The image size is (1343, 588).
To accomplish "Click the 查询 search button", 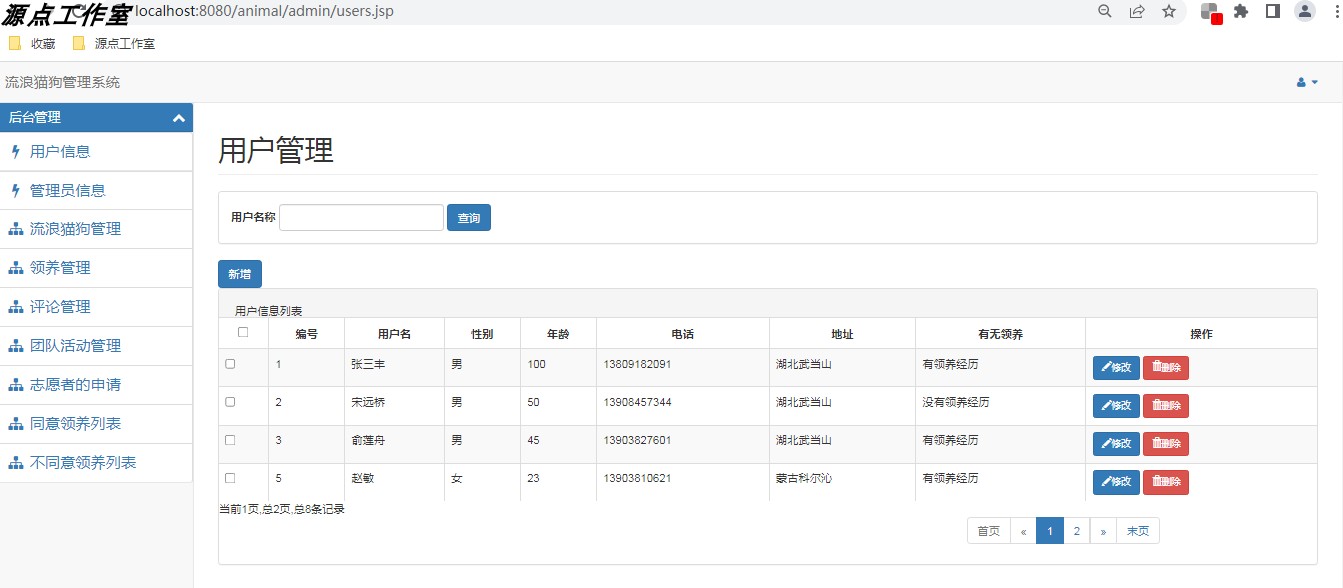I will pyautogui.click(x=468, y=217).
